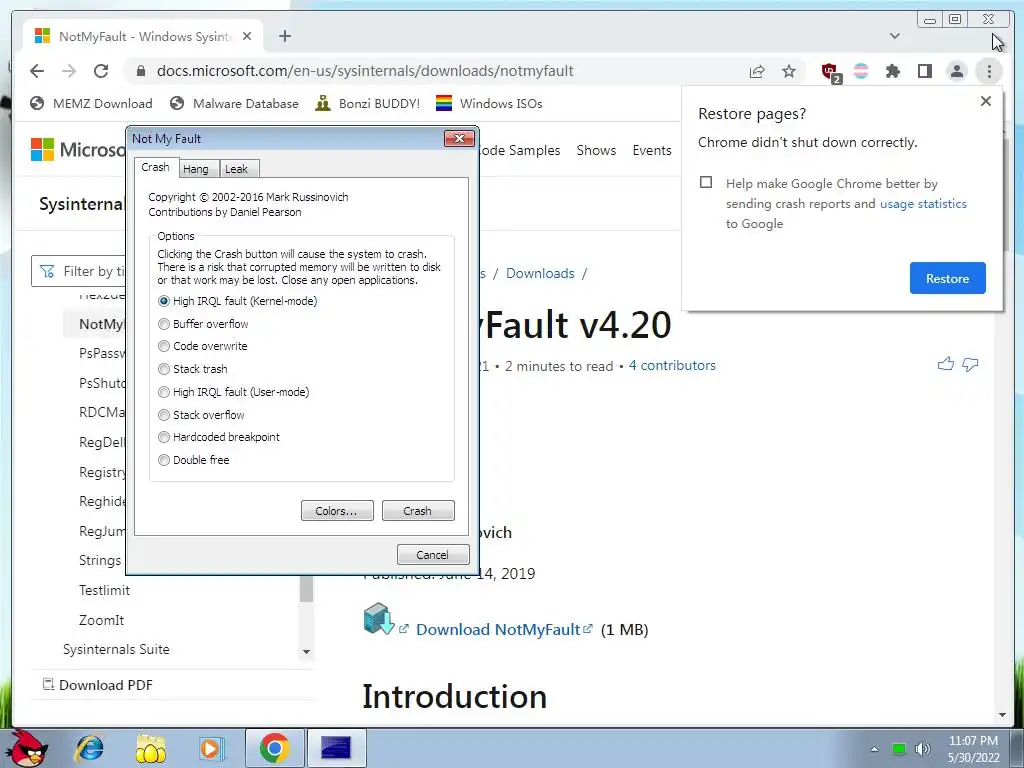Open the Events menu on Microsoft Docs
This screenshot has width=1024, height=768.
click(652, 150)
